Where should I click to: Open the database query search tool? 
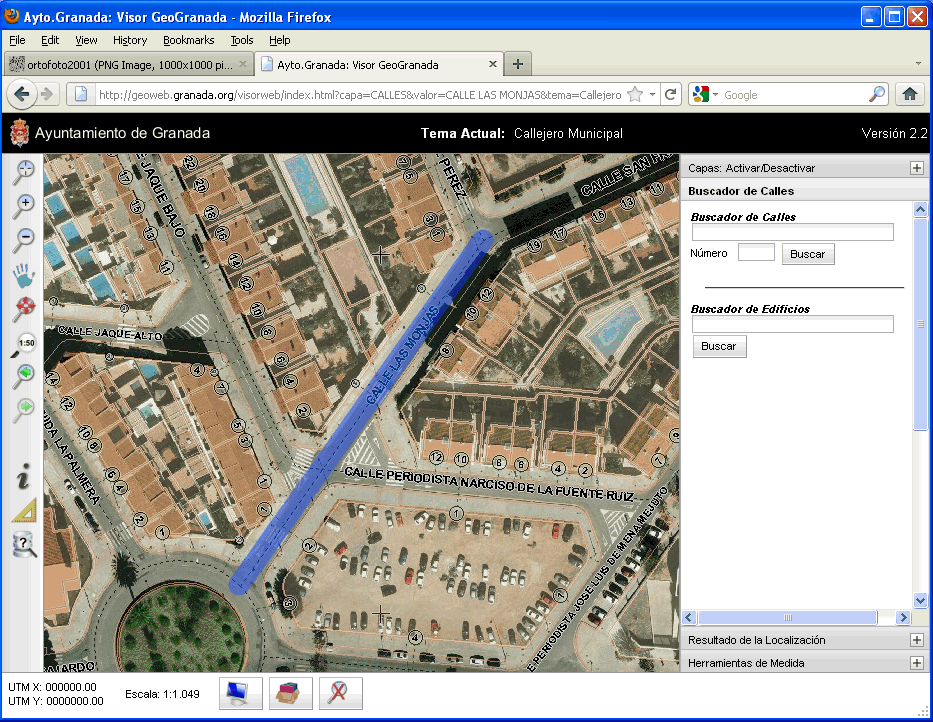point(24,545)
